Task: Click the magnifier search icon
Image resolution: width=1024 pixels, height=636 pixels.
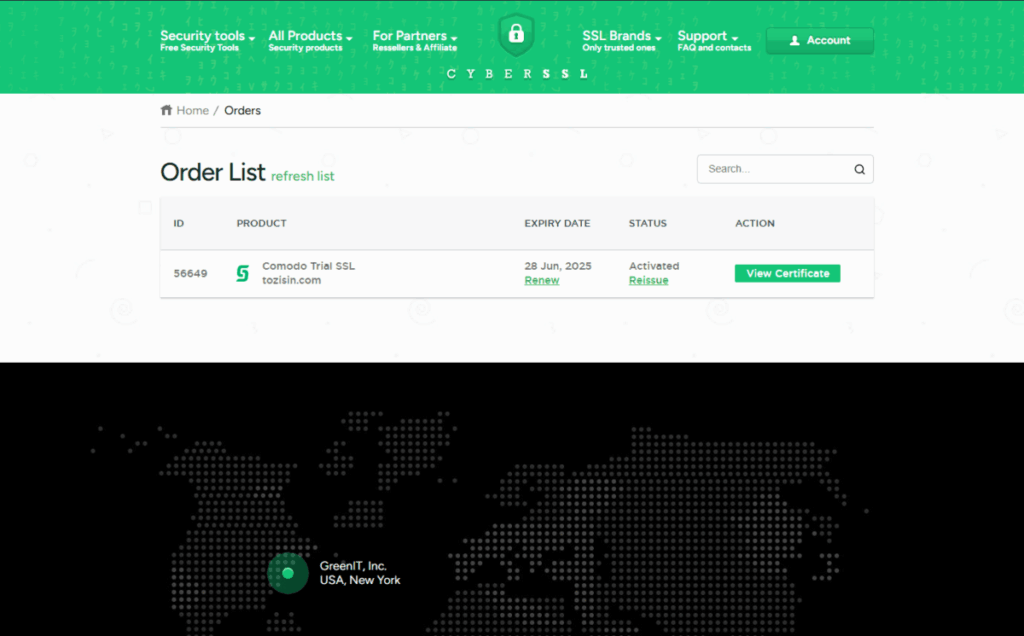Action: coord(859,169)
